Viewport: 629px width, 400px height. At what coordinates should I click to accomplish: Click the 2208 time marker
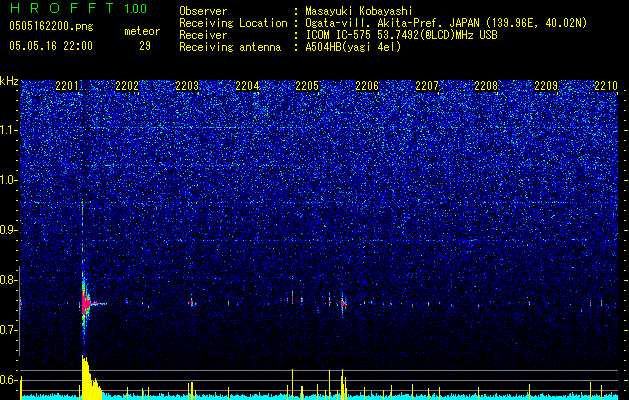tap(487, 85)
